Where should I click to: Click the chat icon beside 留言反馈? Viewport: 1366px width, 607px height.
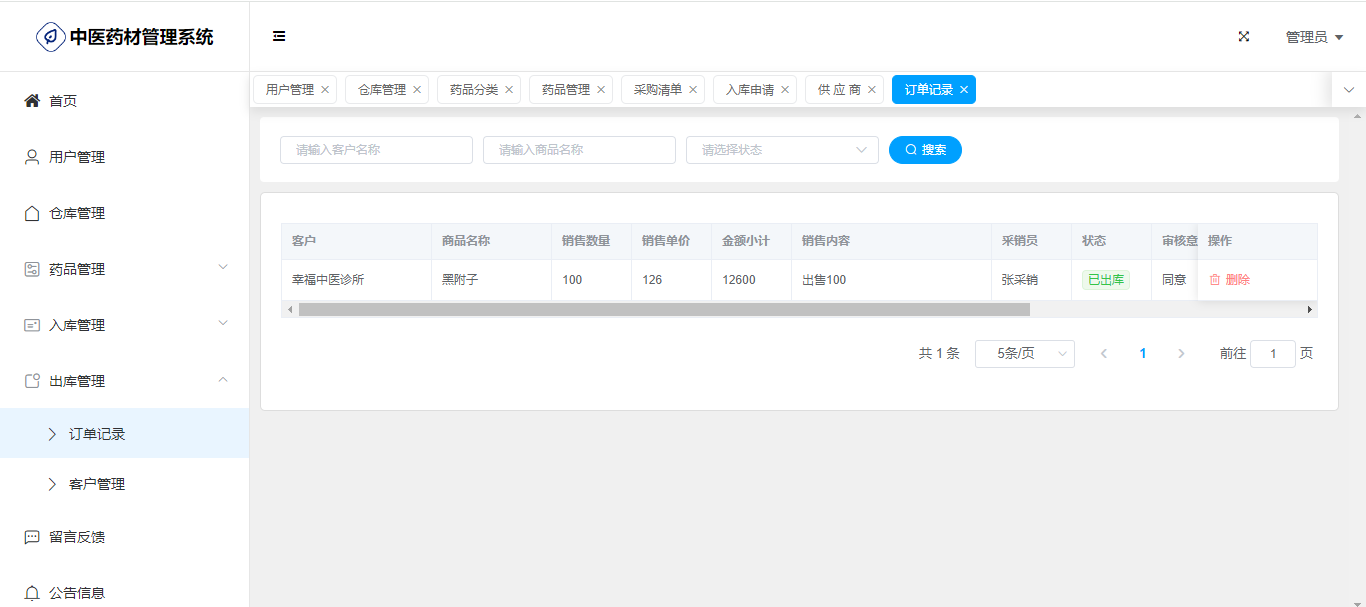(x=32, y=537)
